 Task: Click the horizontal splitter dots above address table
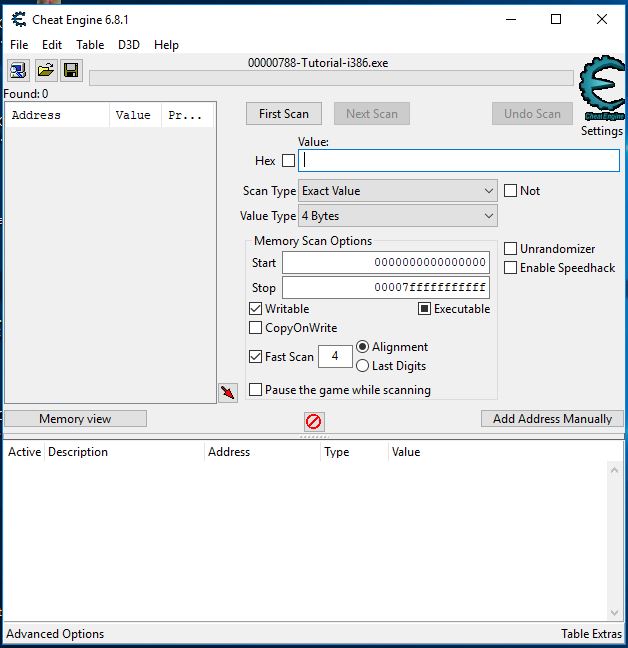pos(314,436)
